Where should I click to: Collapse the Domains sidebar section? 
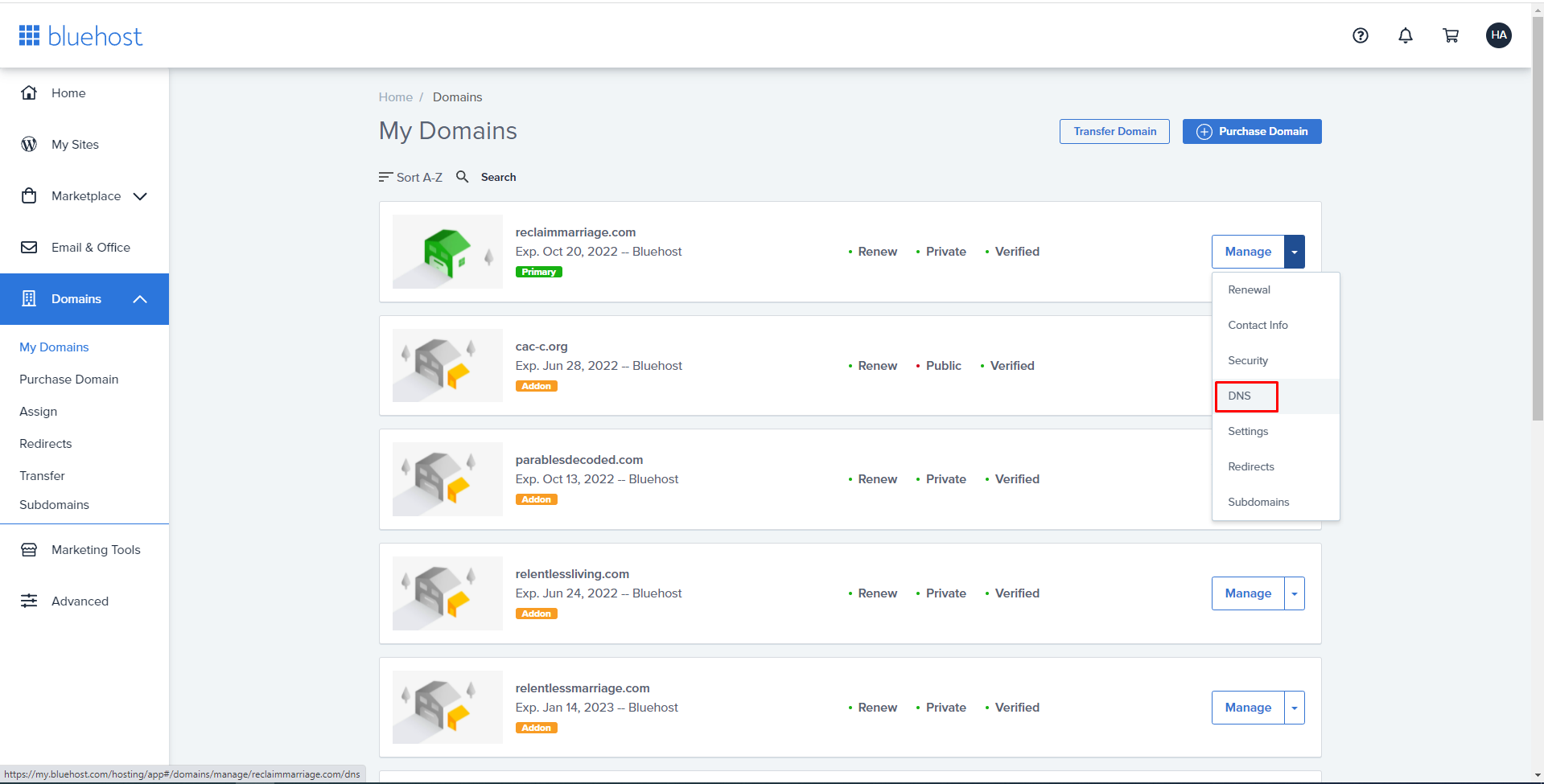tap(140, 299)
